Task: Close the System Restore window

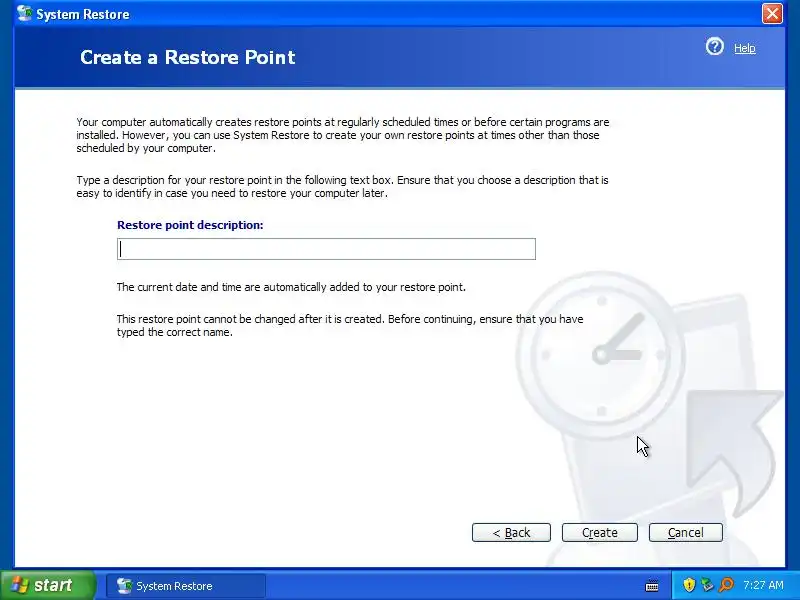Action: [x=772, y=13]
